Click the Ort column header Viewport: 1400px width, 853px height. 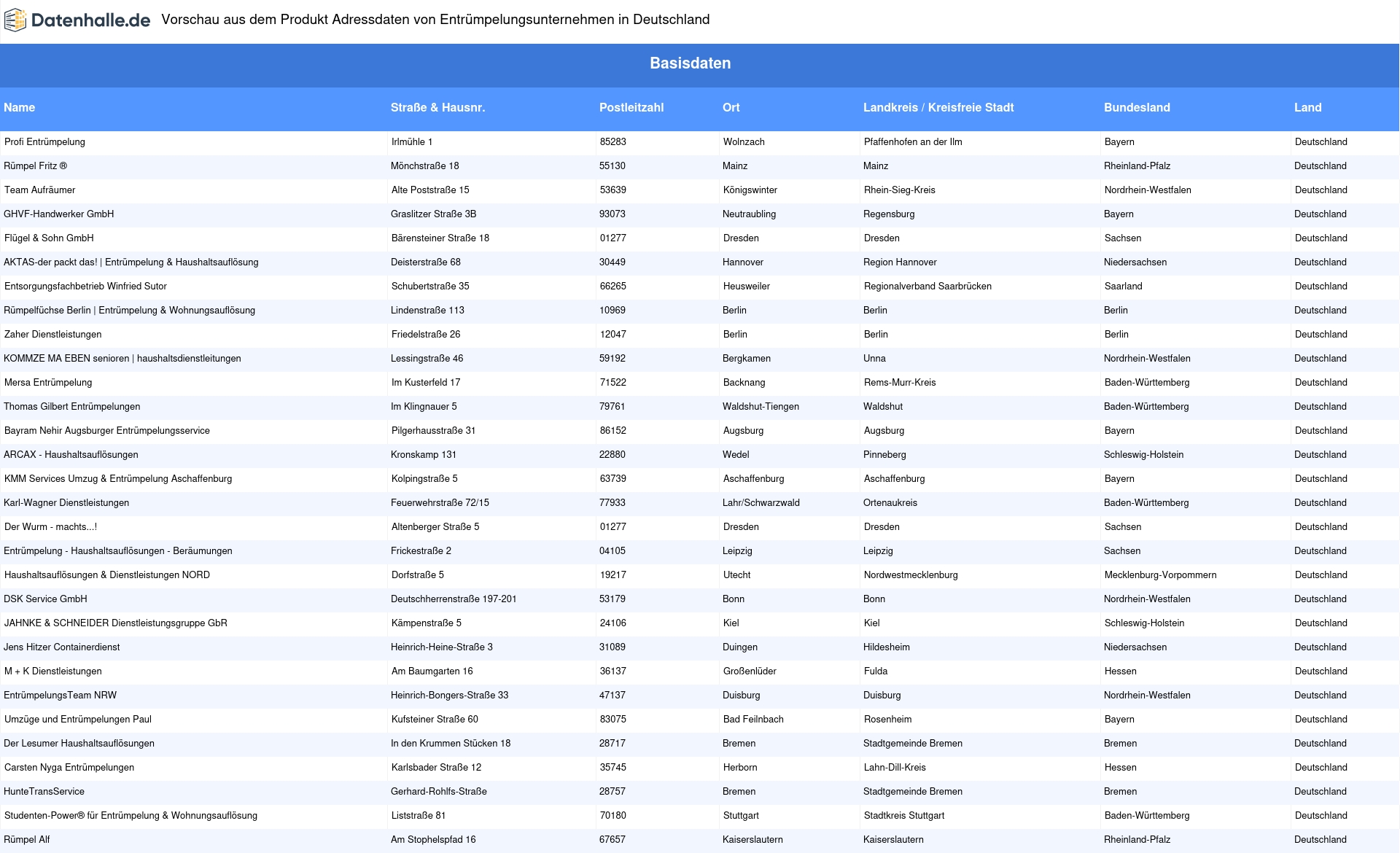click(x=731, y=107)
